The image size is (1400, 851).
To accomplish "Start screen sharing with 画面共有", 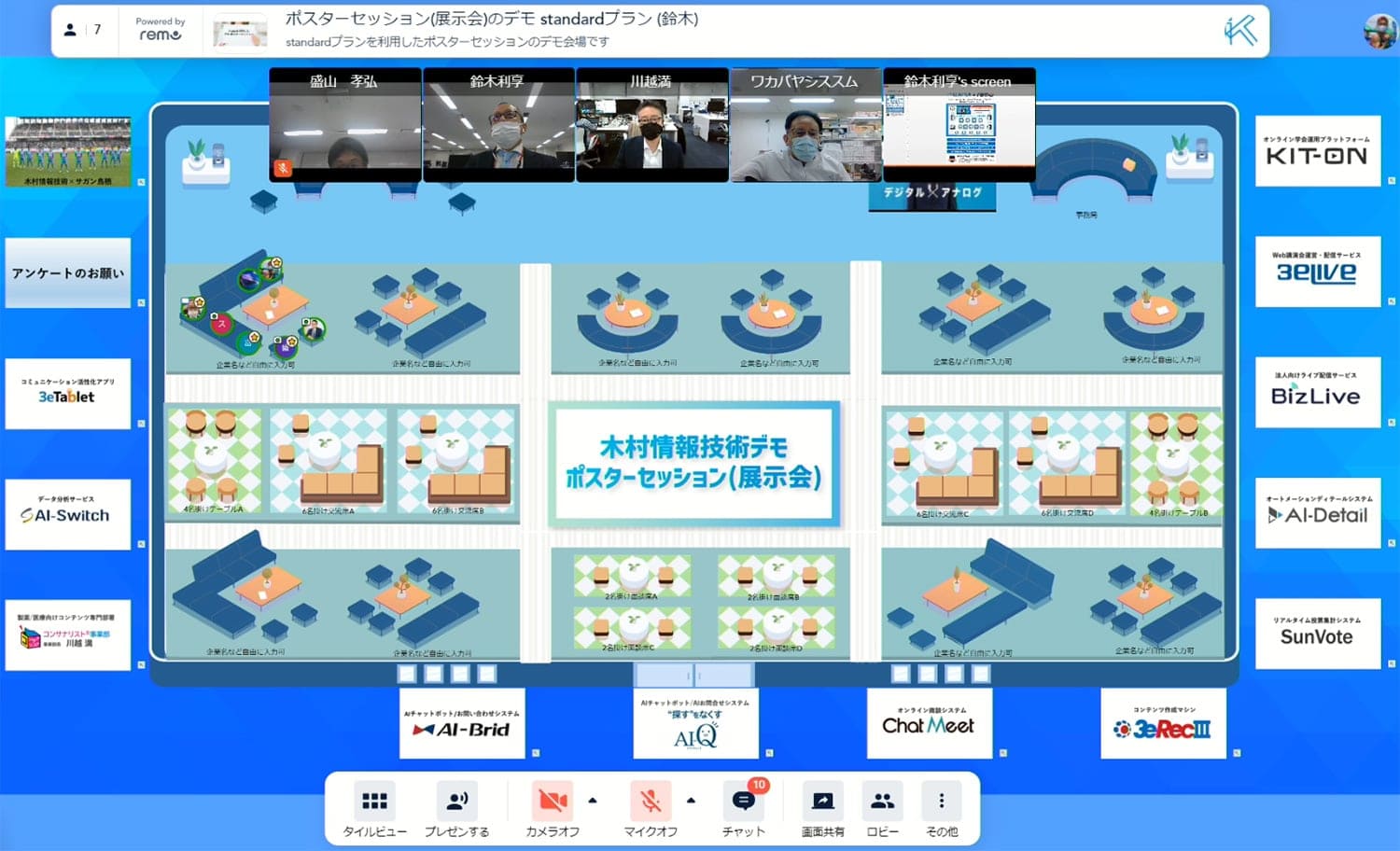I will (x=822, y=810).
